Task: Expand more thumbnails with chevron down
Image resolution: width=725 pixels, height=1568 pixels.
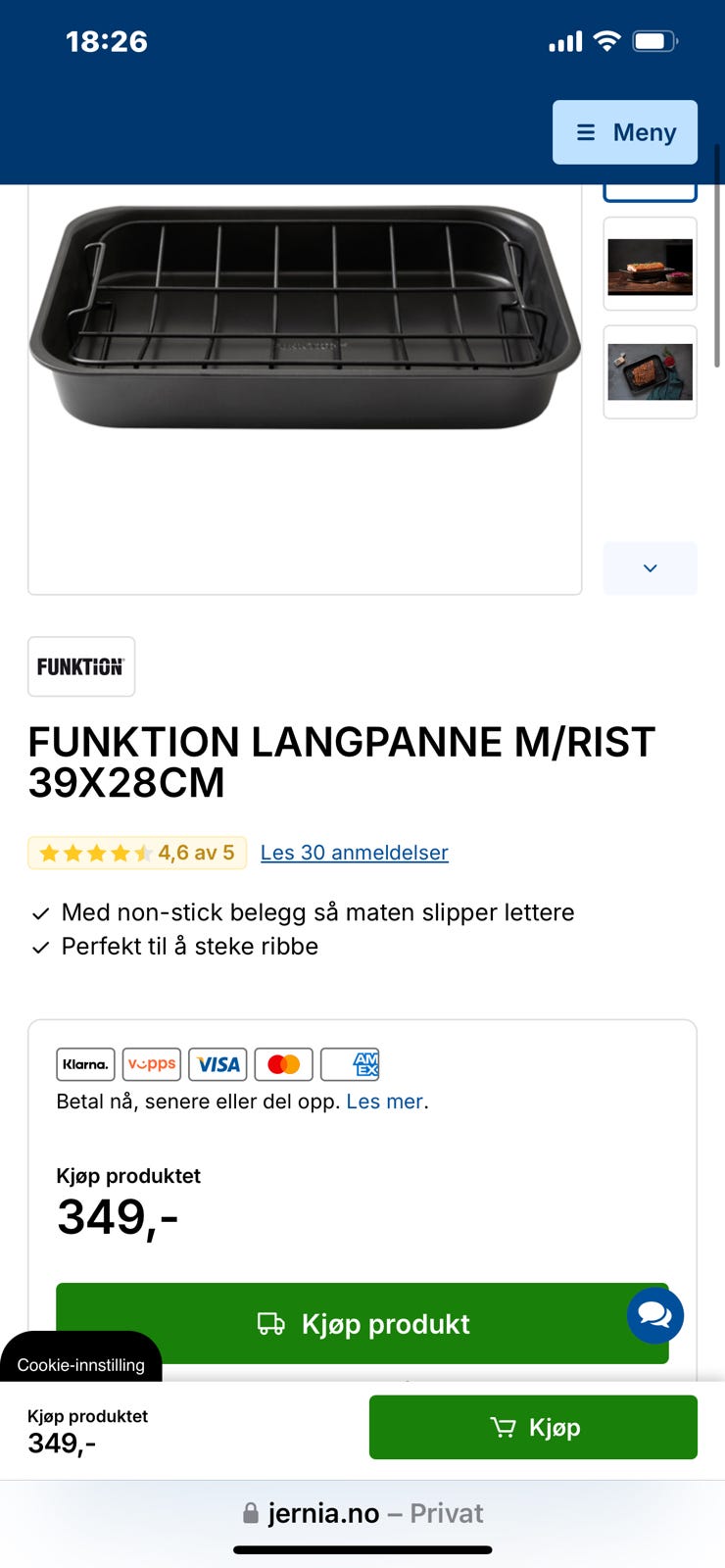Action: click(650, 568)
